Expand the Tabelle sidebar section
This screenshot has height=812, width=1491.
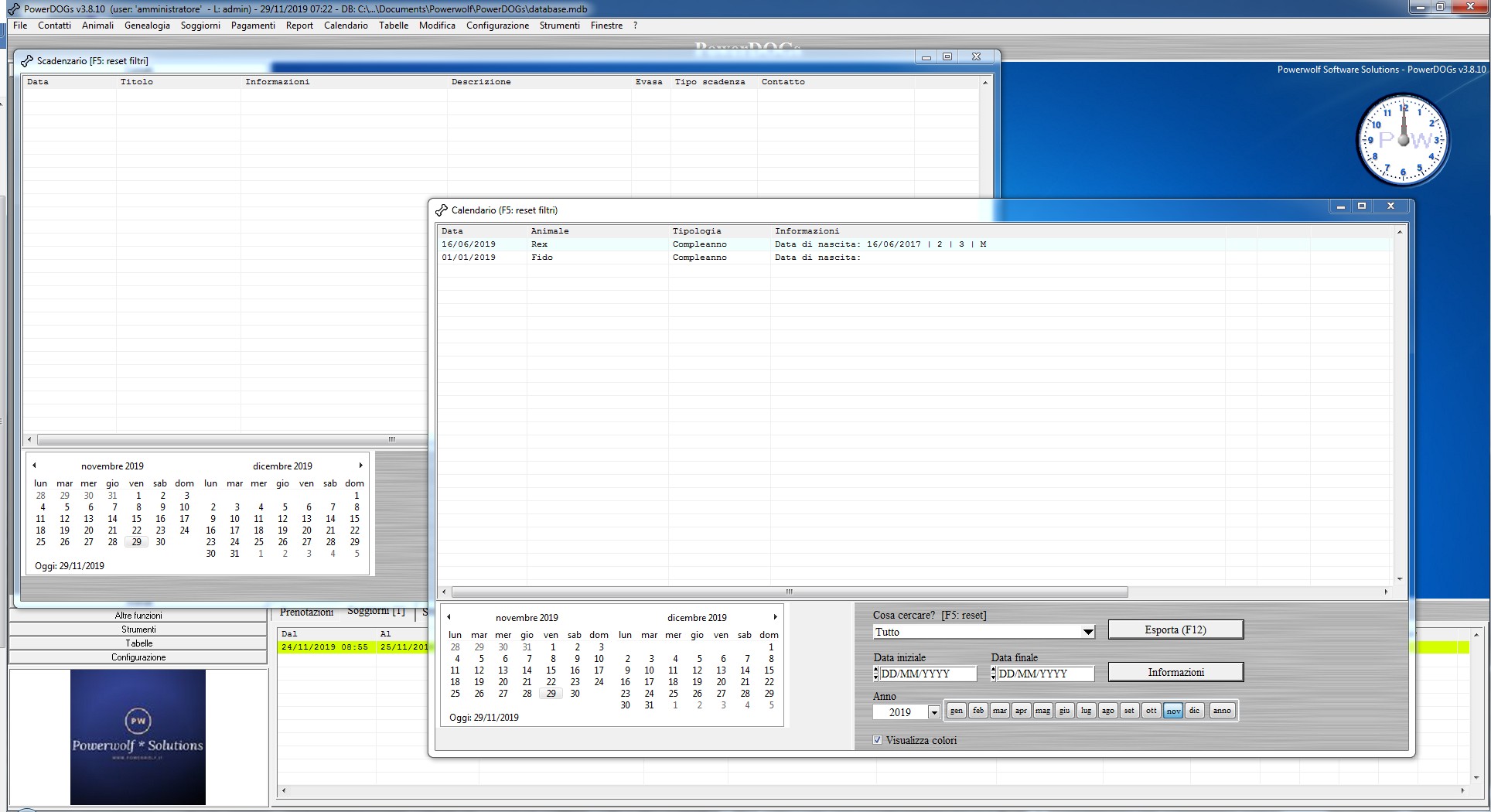(x=138, y=643)
